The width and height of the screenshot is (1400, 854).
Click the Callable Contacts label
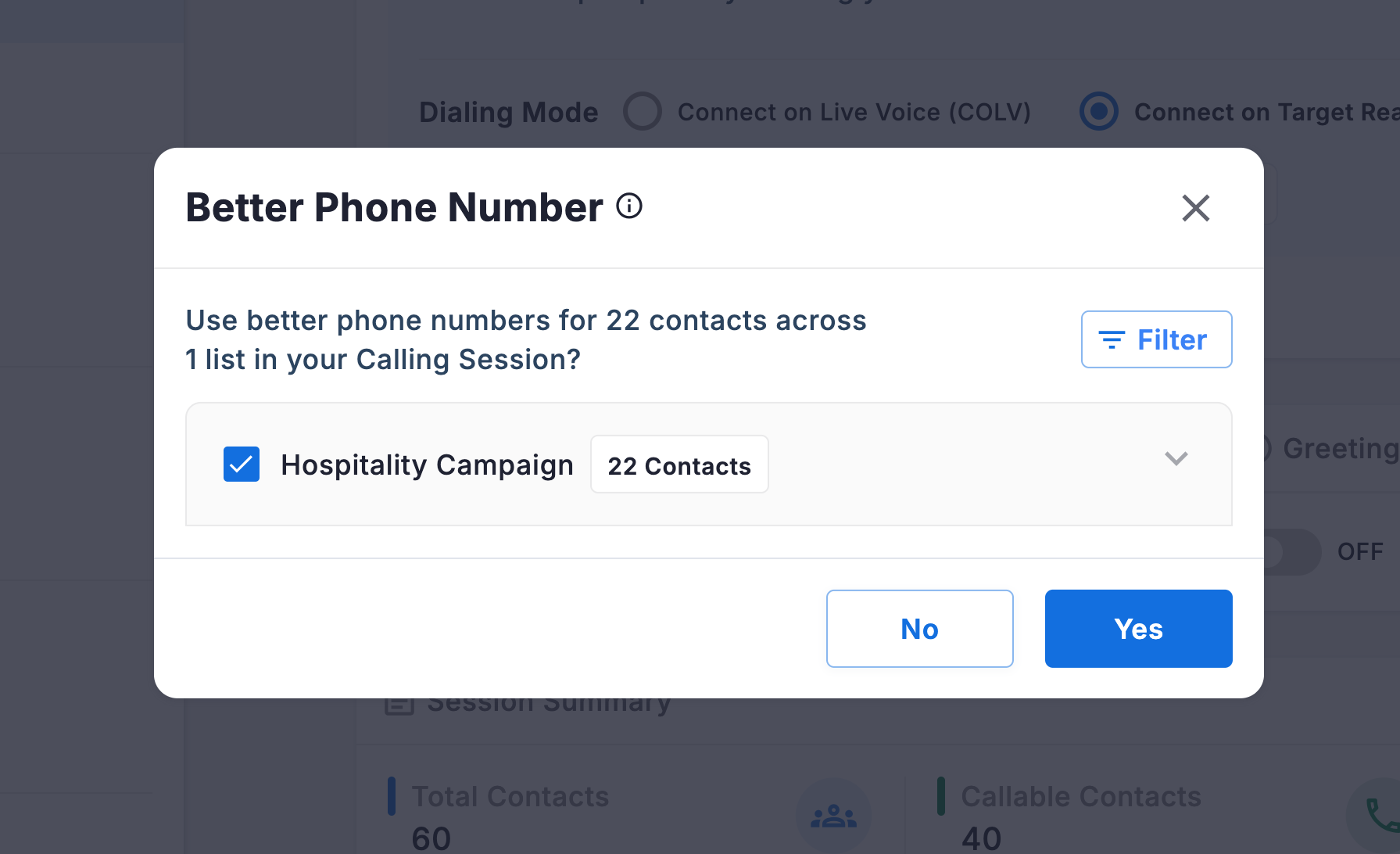(x=1080, y=796)
